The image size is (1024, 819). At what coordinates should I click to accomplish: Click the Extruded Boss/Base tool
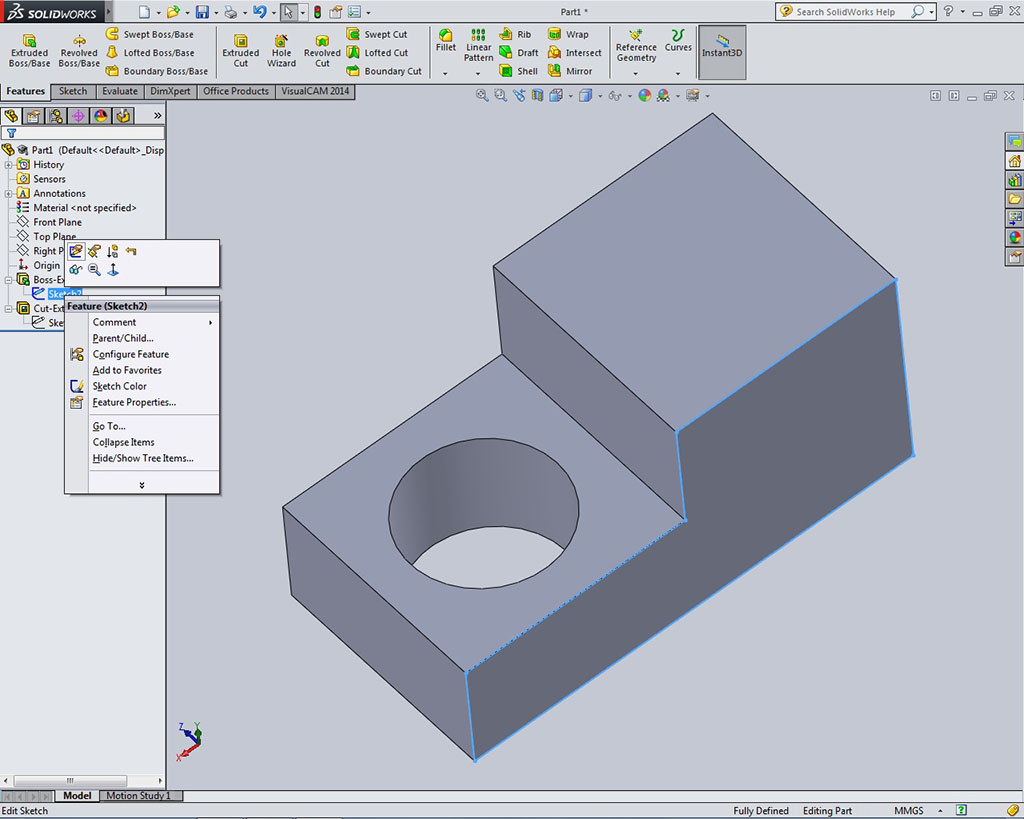29,51
